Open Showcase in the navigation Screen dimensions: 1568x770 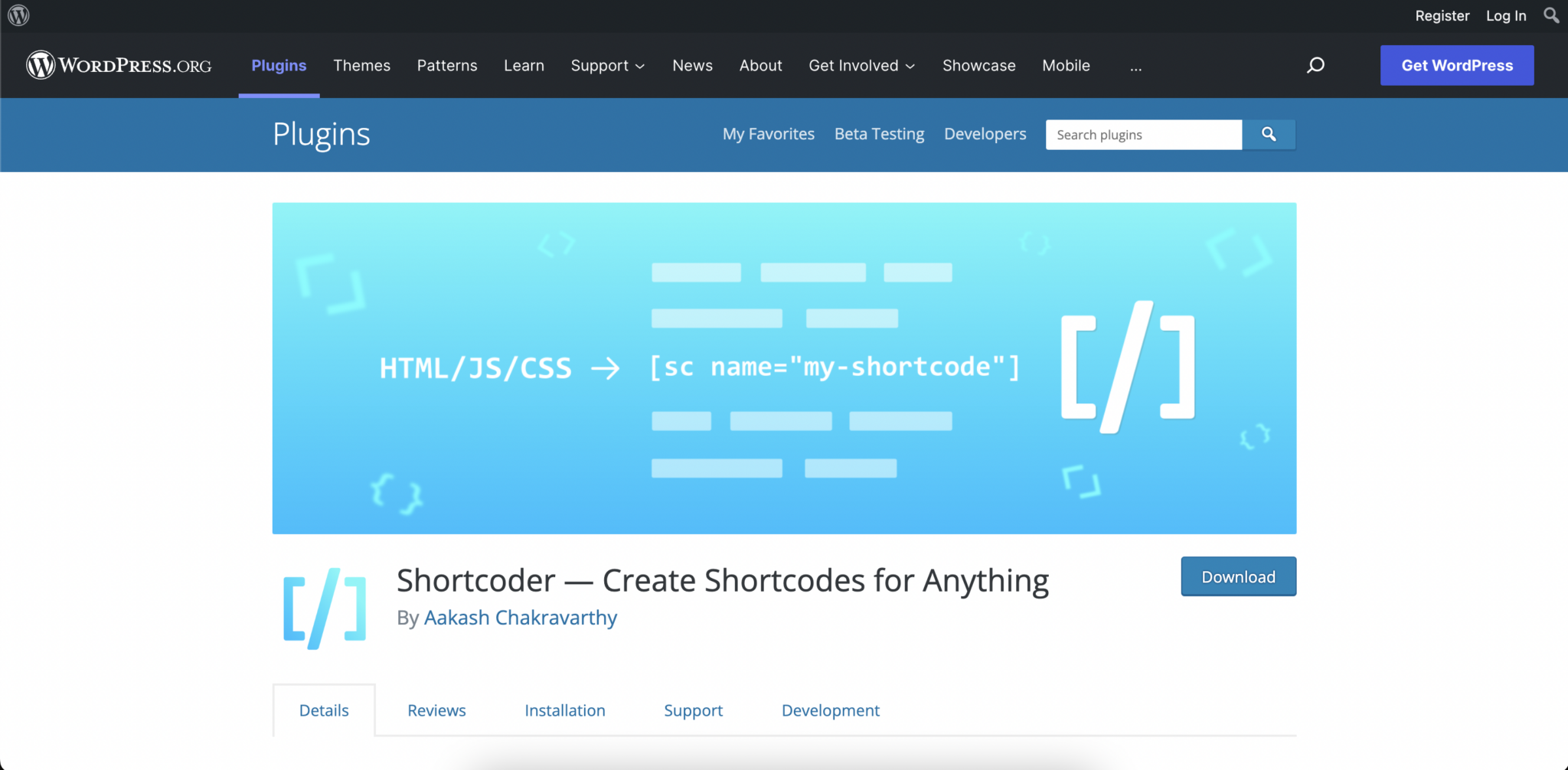click(978, 66)
